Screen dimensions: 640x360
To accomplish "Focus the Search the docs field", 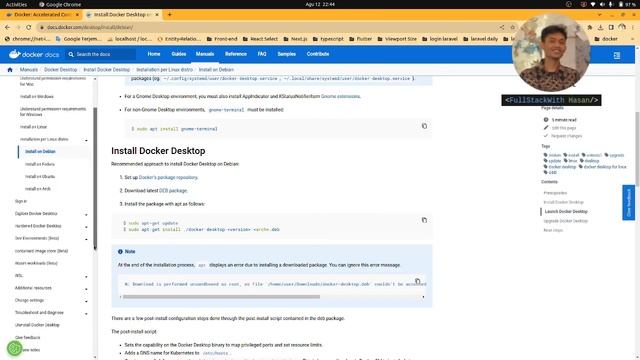I will [101, 54].
